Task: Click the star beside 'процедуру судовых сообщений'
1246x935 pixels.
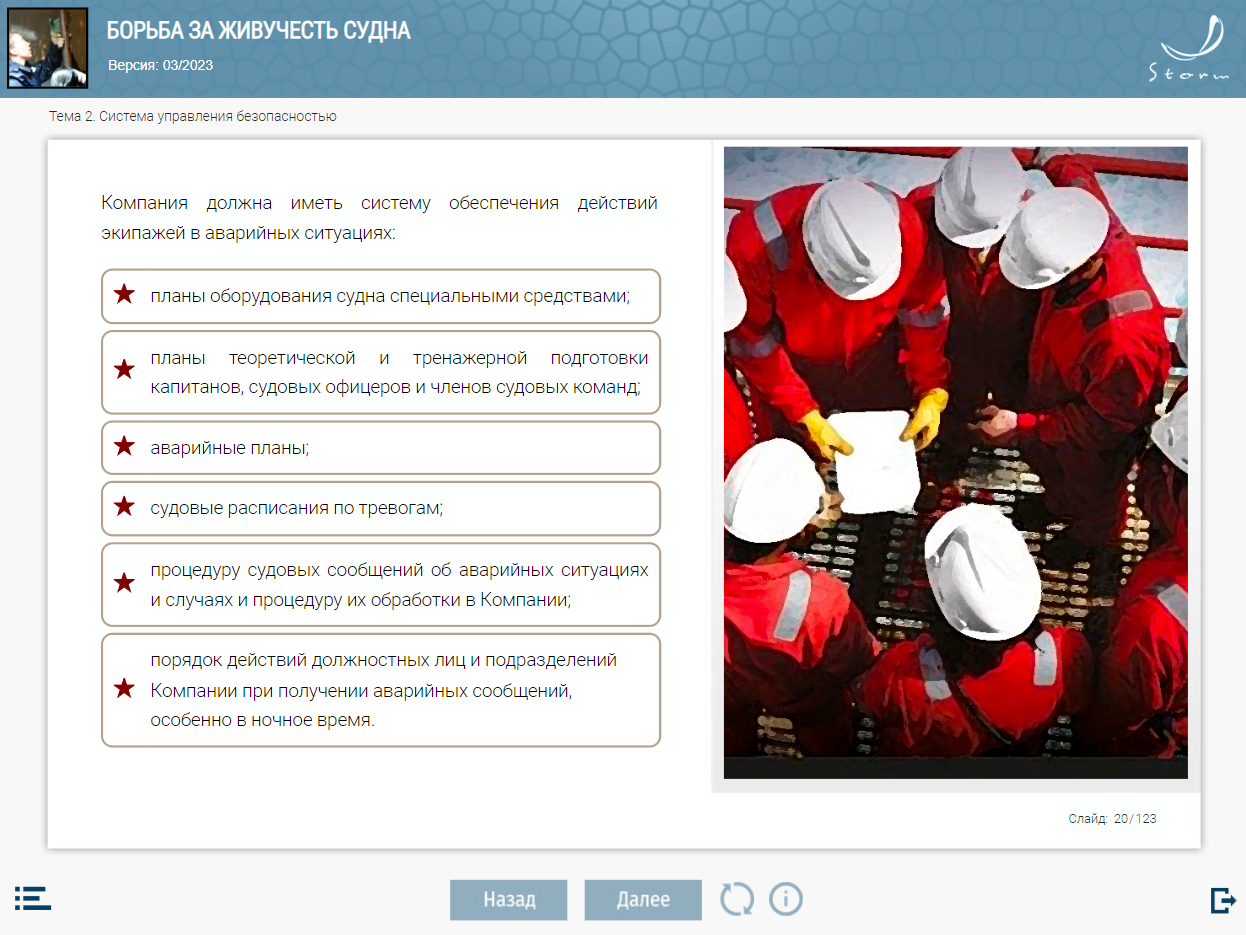Action: tap(124, 582)
